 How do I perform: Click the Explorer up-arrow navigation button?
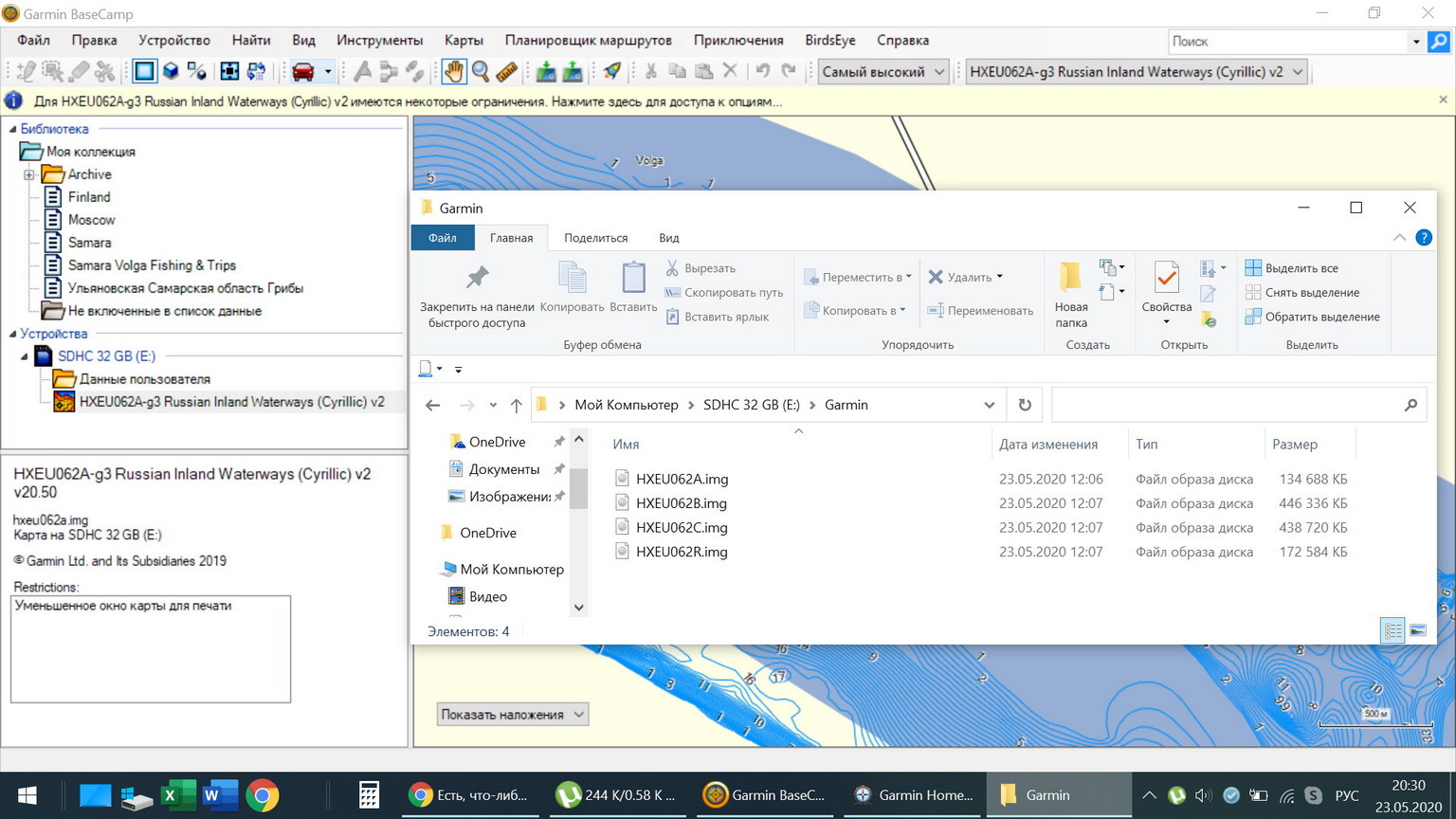point(516,405)
